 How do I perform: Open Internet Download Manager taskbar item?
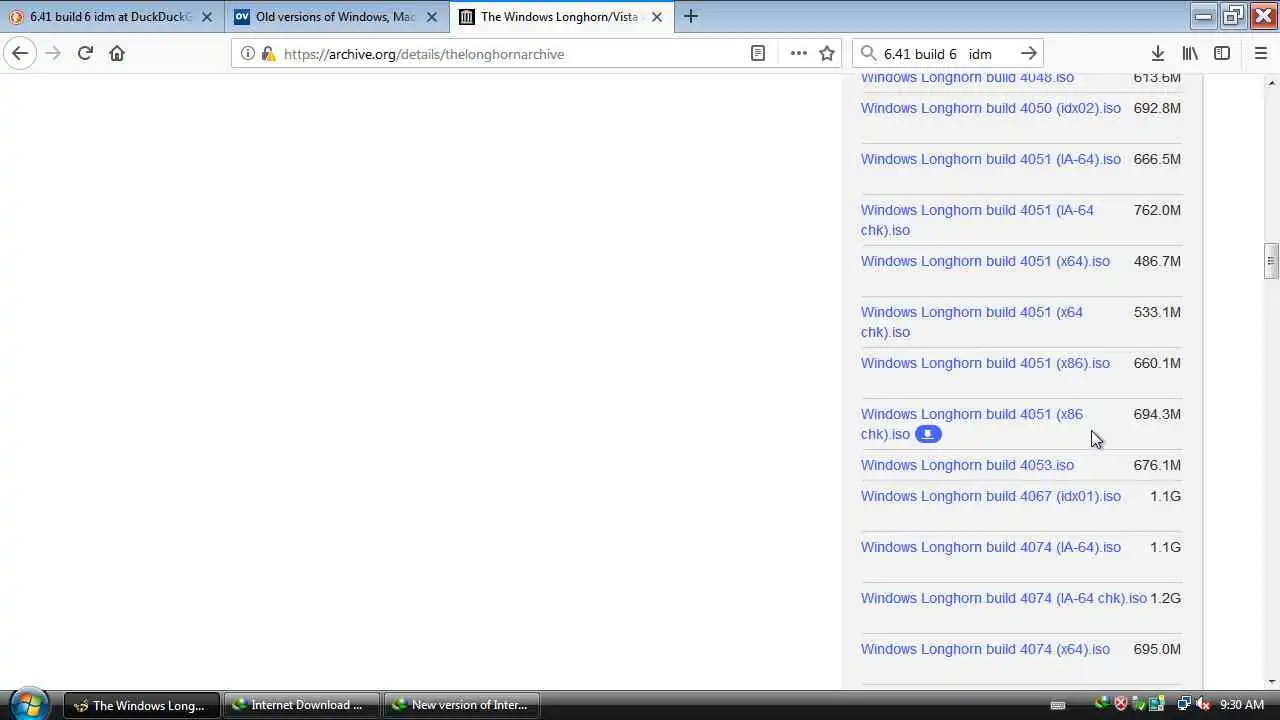pos(301,705)
